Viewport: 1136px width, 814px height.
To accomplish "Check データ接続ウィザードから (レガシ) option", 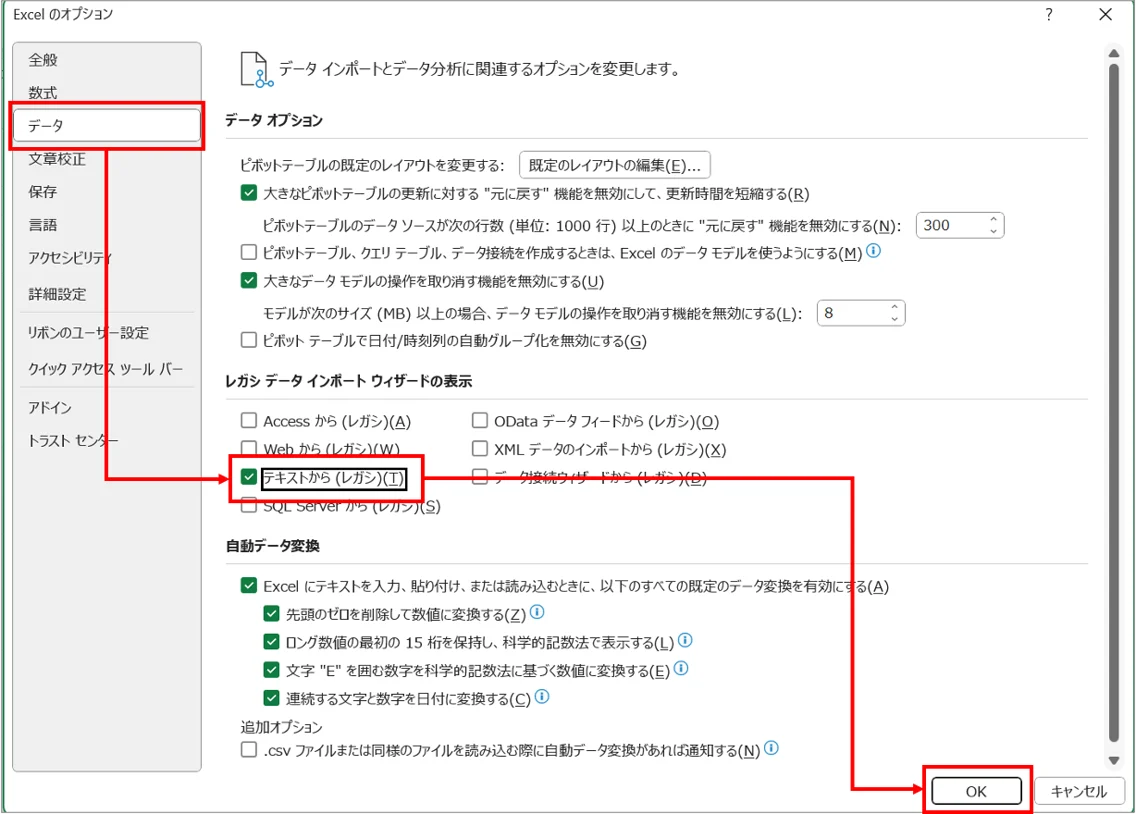I will click(x=480, y=477).
